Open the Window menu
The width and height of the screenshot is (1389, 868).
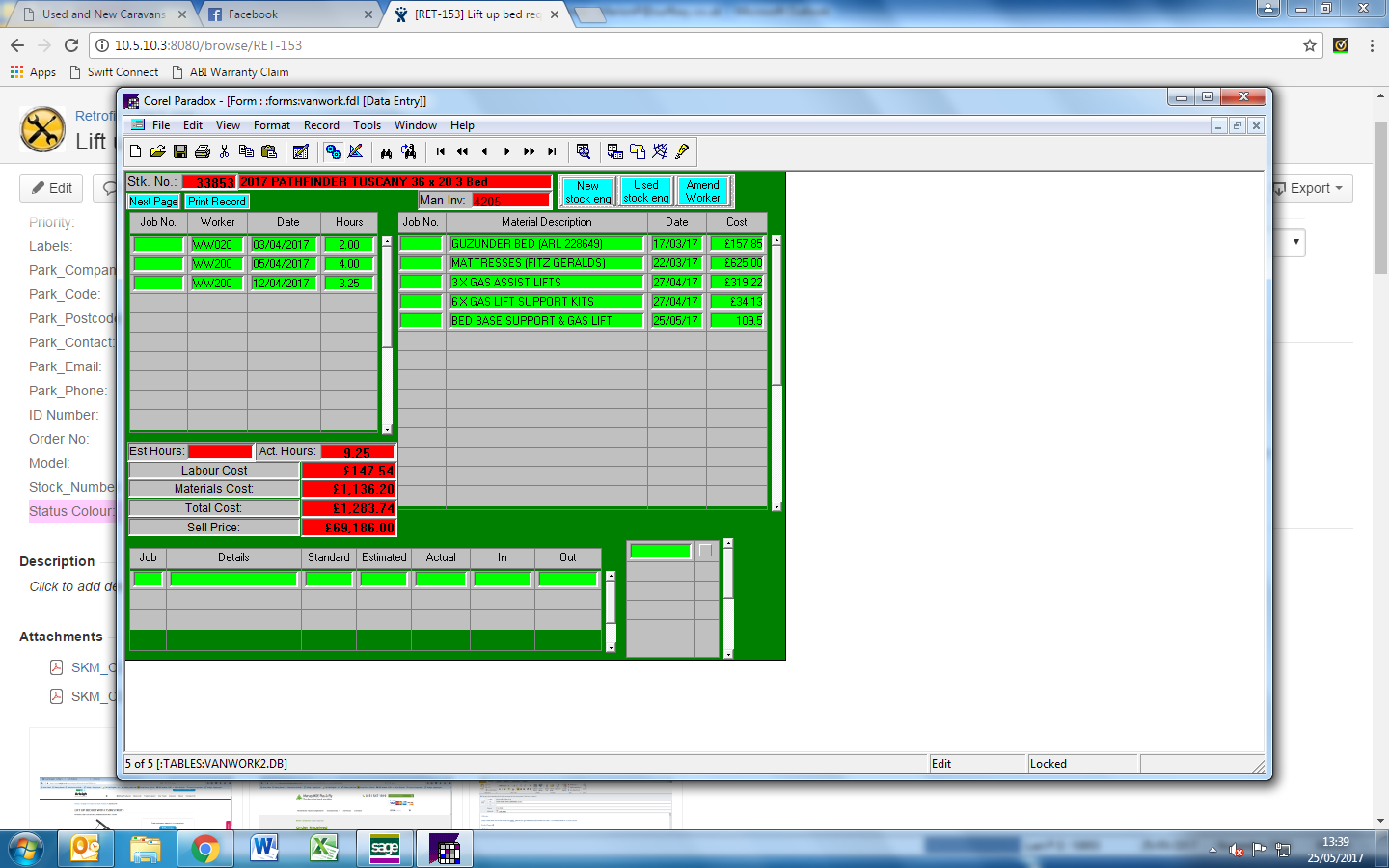pos(416,125)
